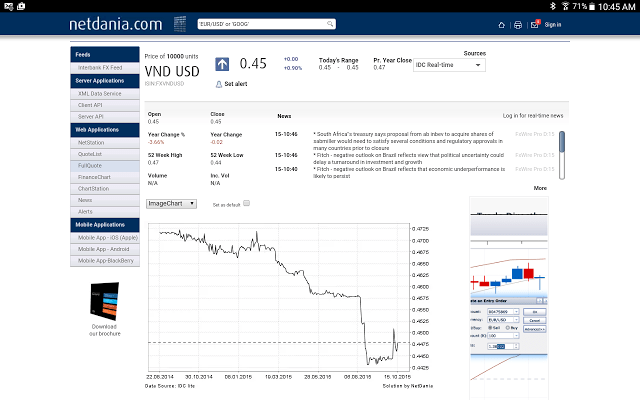The width and height of the screenshot is (640, 400).
Task: Toggle the Set as default checkbox
Action: click(247, 203)
